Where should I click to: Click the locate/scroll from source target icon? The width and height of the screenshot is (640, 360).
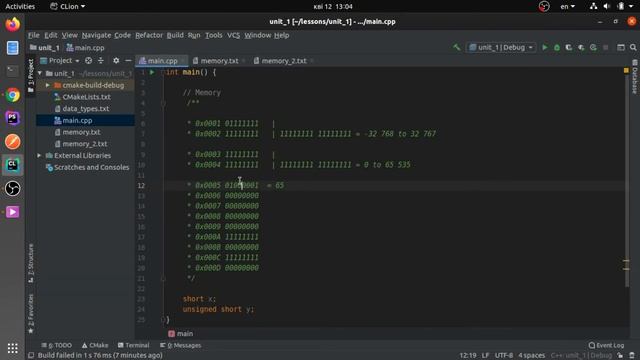[88, 60]
